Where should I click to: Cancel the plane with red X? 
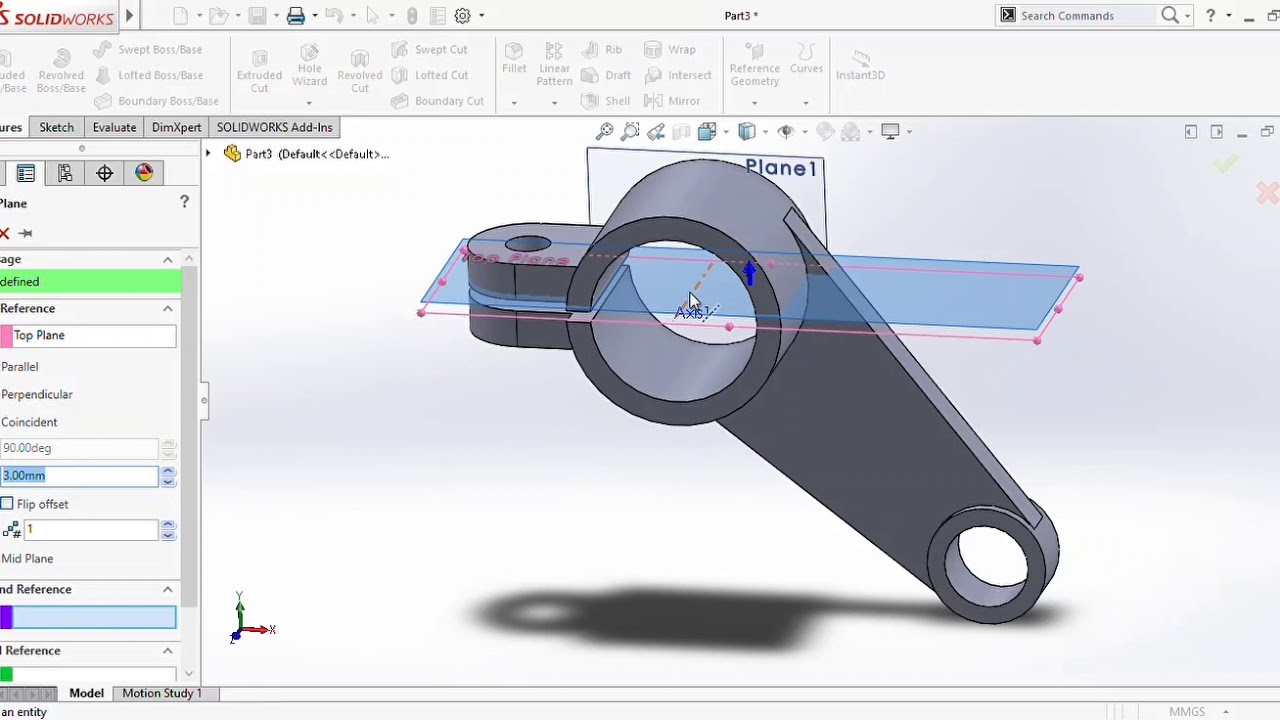[4, 233]
